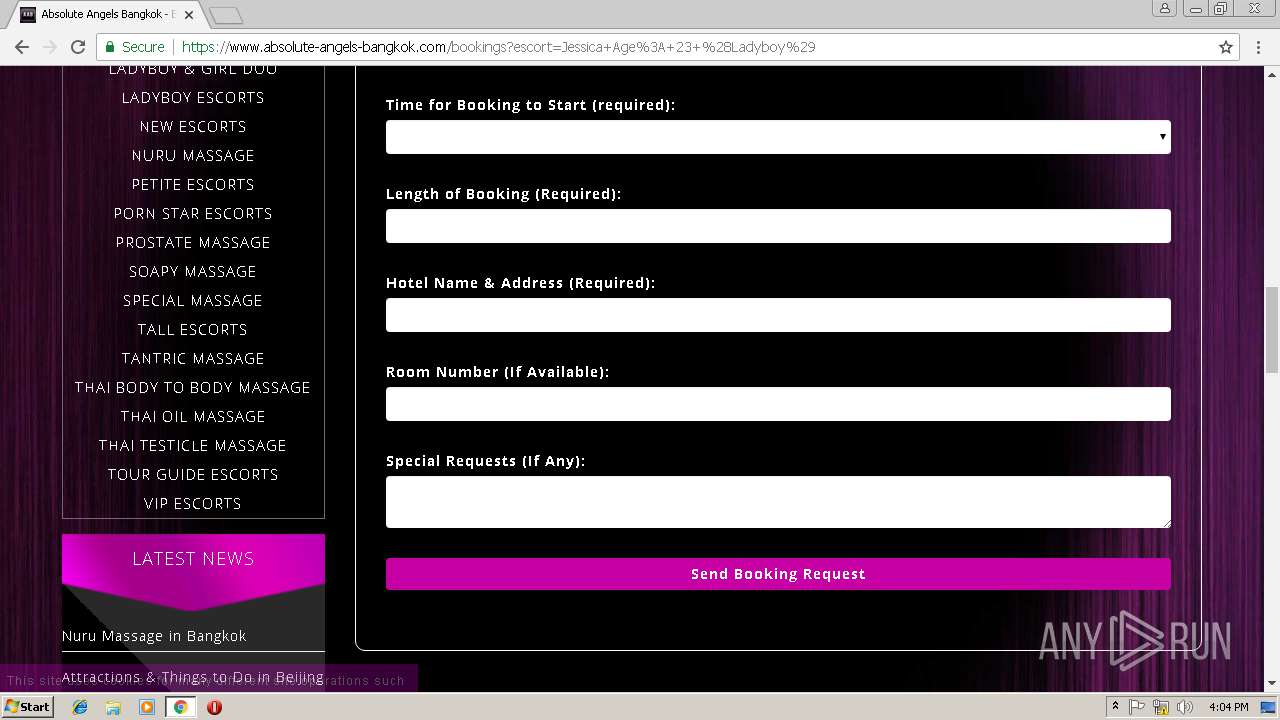Open the New Escorts sidebar link
The height and width of the screenshot is (720, 1280).
pos(193,127)
